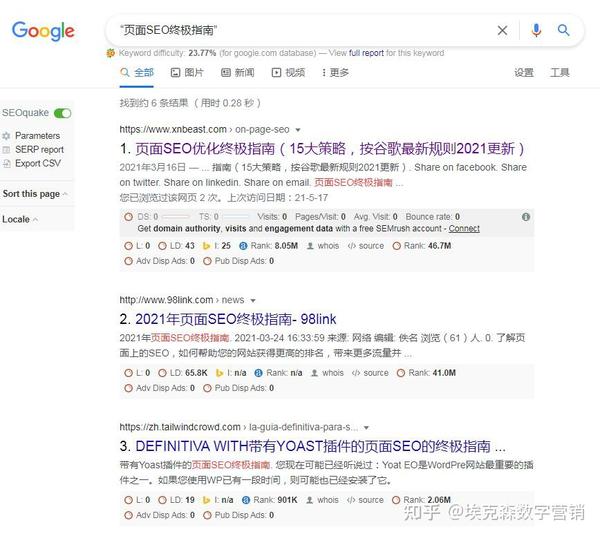Click the Alexa Rank 8.05M icon
This screenshot has height=536, width=600.
(x=243, y=246)
